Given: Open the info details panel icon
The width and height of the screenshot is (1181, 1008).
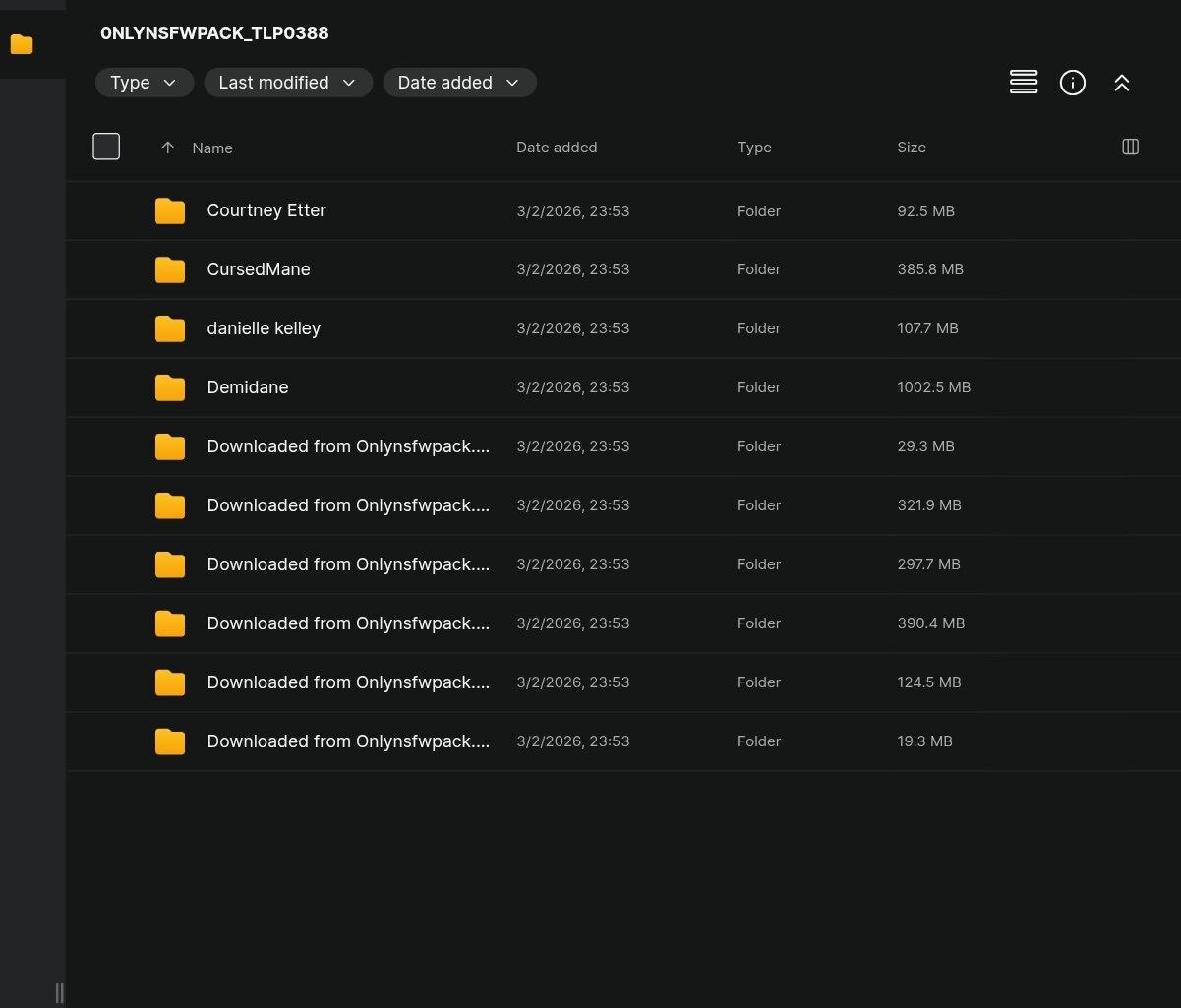Looking at the screenshot, I should (x=1072, y=83).
